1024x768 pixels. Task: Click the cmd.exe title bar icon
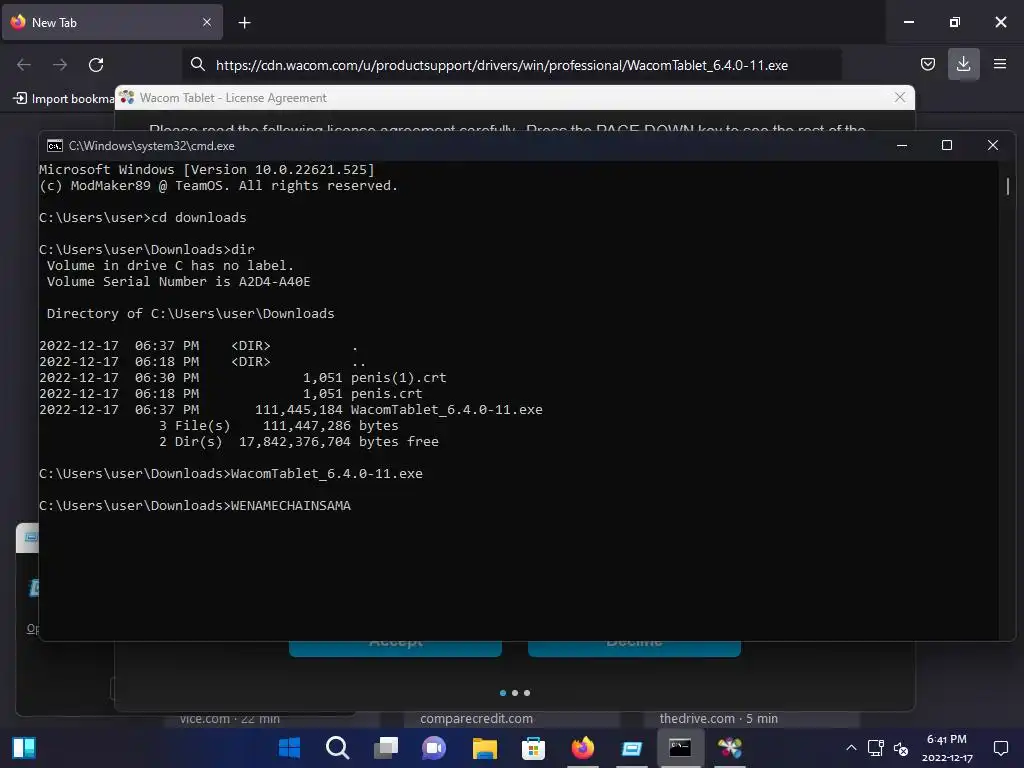55,146
